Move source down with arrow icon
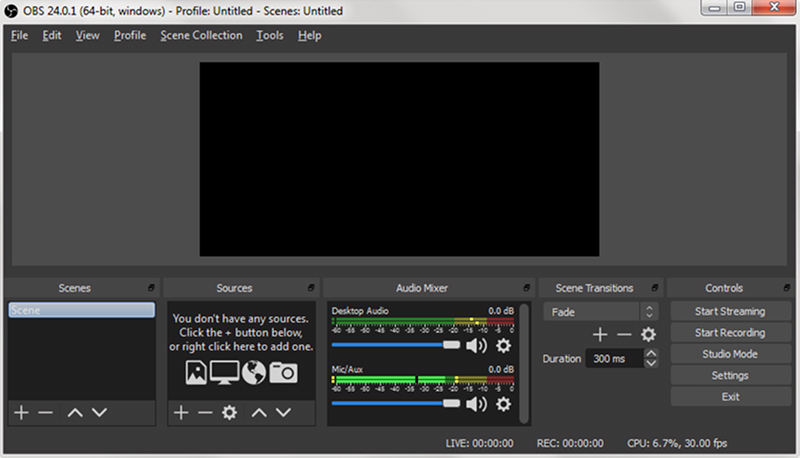 (x=283, y=412)
